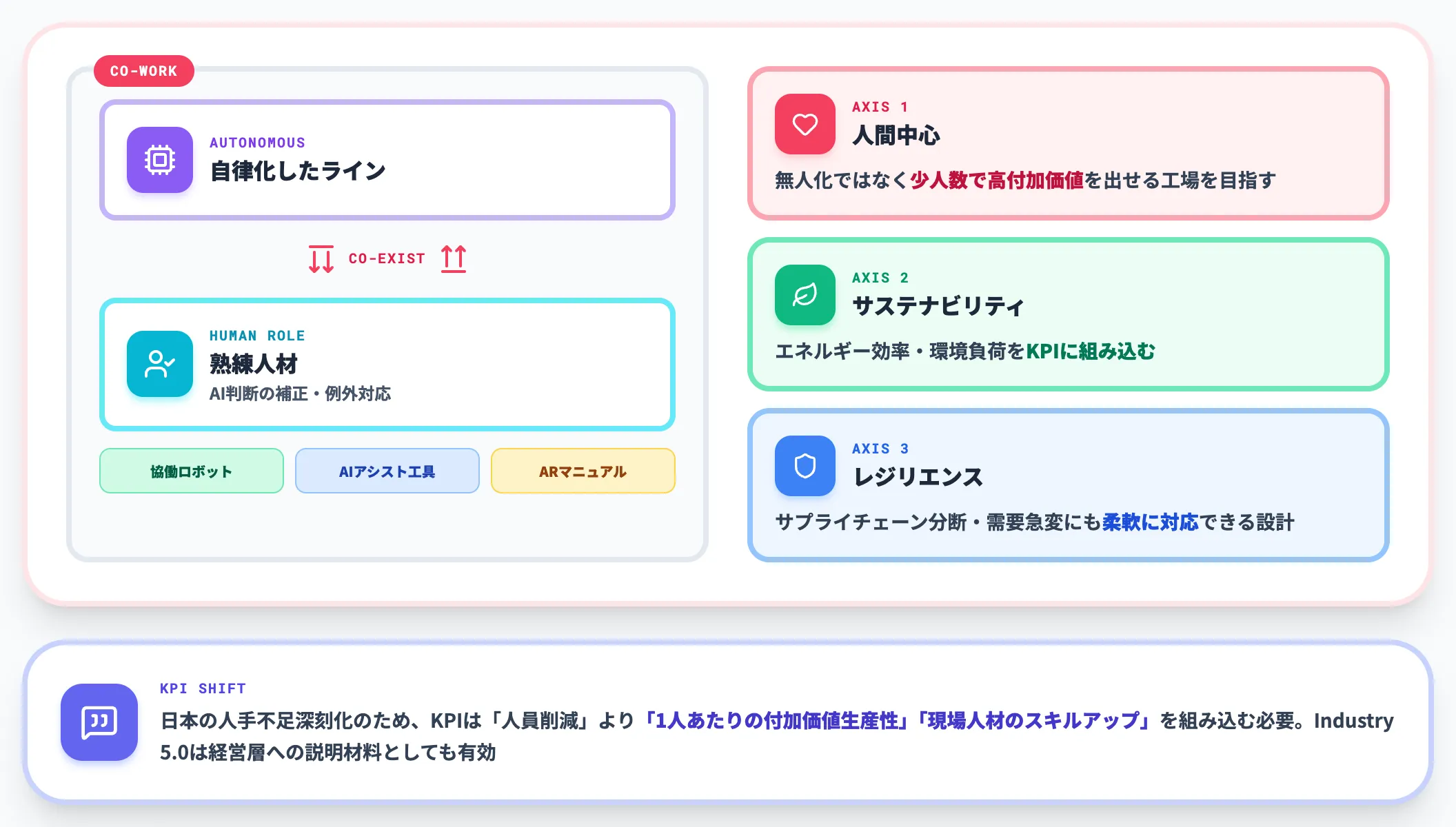Click highlighted 柔軟に対応 text
Screen dimensions: 1456x827
pos(1151,522)
